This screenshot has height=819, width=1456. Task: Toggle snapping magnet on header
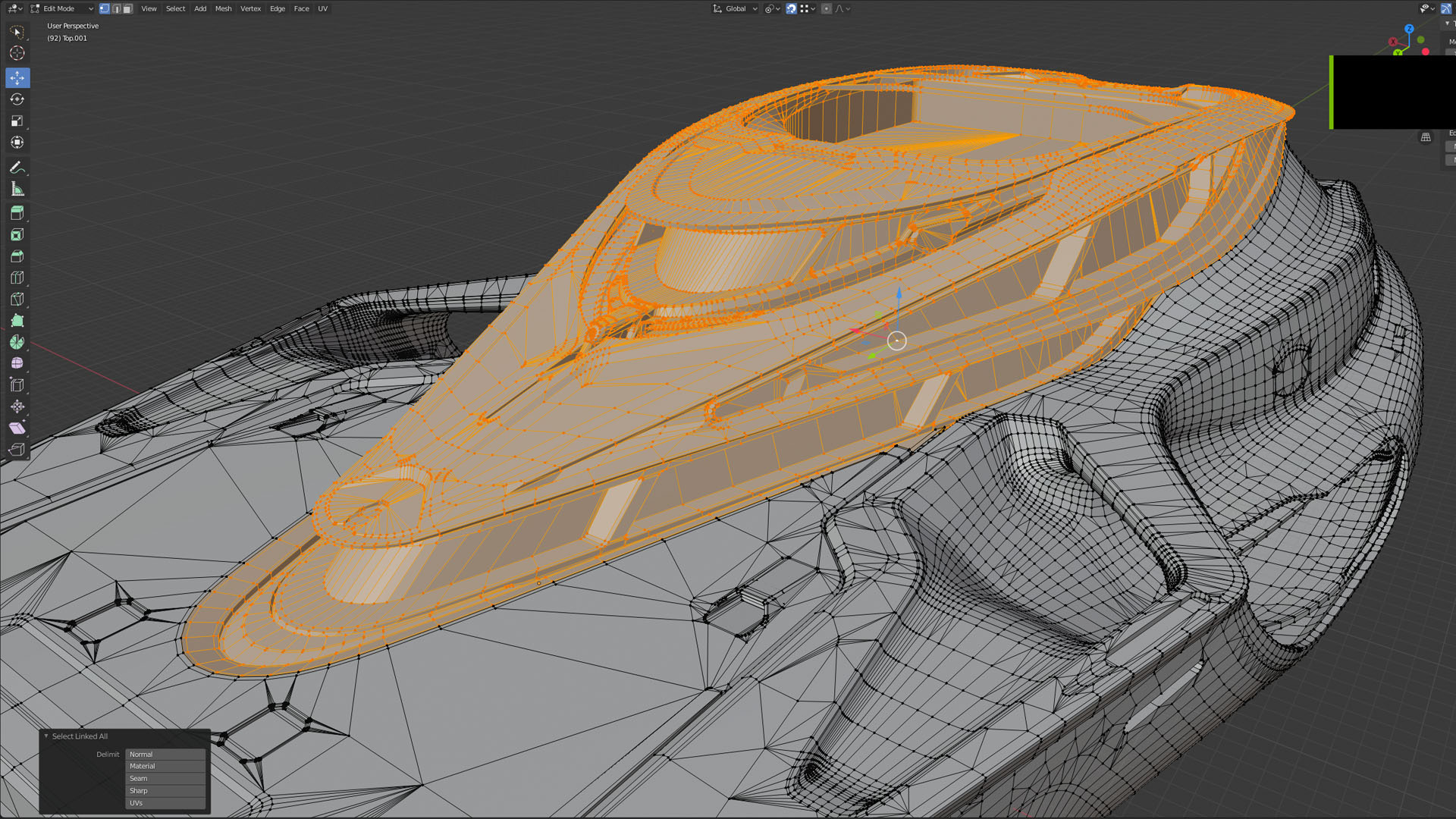tap(791, 8)
